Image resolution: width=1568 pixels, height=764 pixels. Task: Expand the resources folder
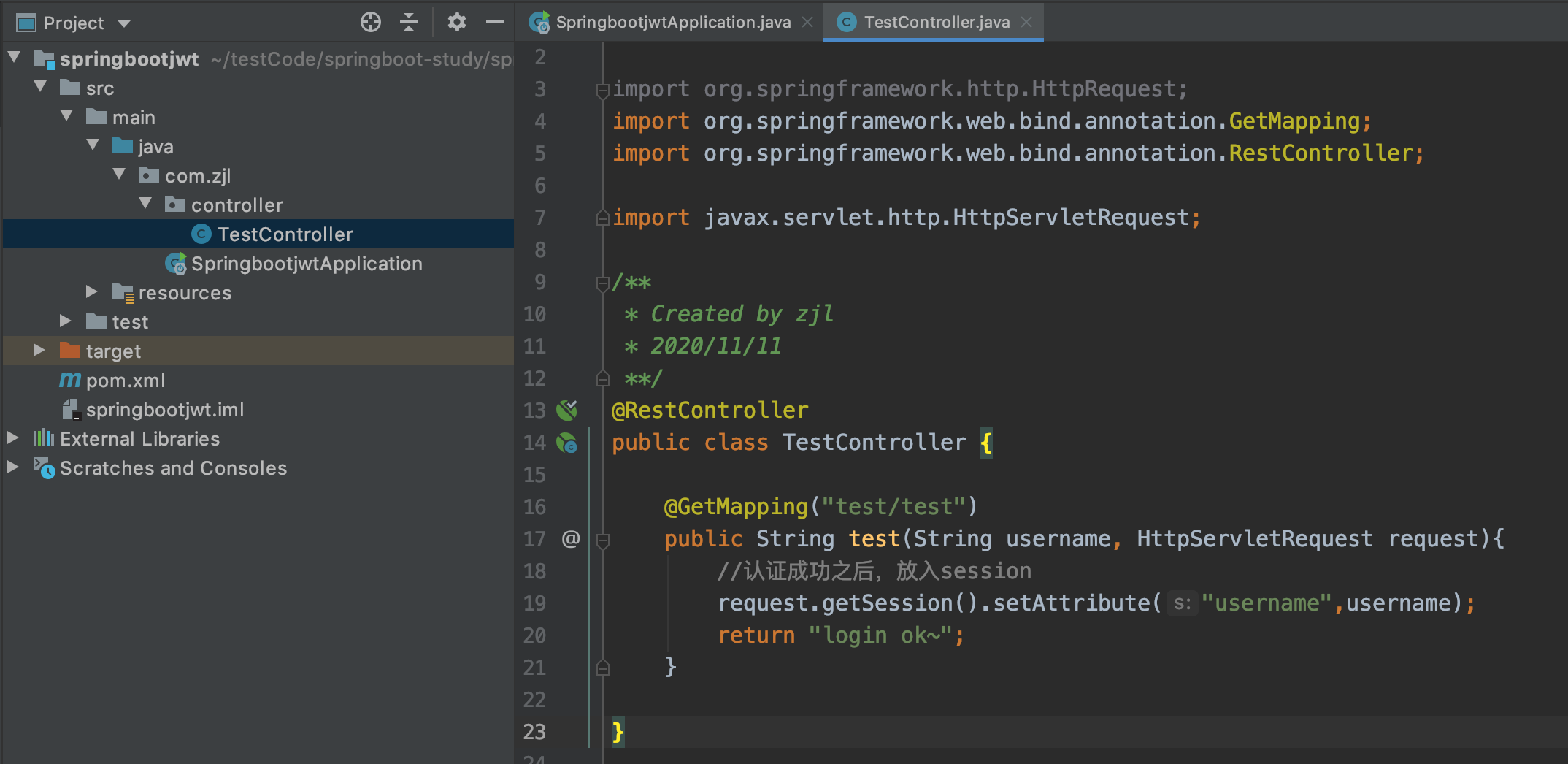click(x=91, y=291)
